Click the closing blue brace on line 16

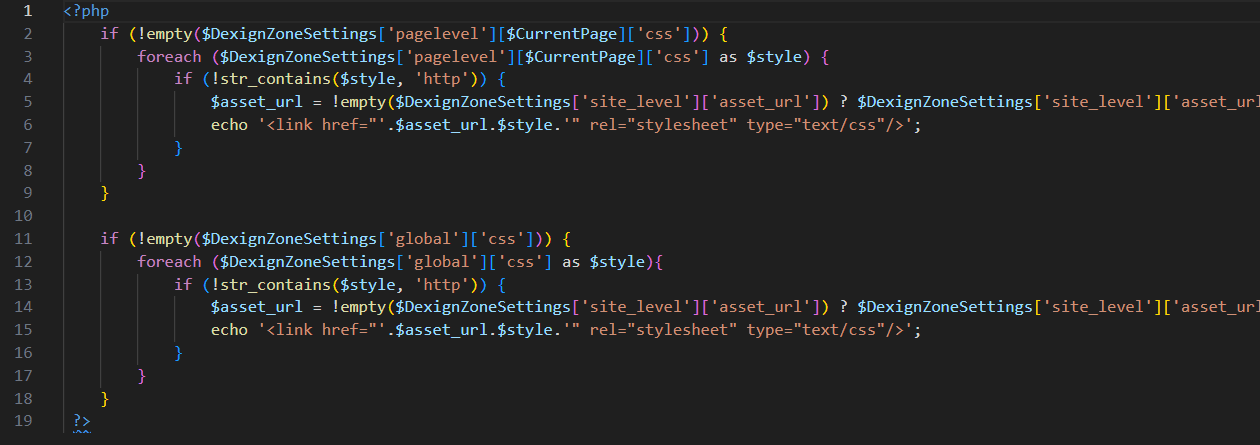pos(179,352)
